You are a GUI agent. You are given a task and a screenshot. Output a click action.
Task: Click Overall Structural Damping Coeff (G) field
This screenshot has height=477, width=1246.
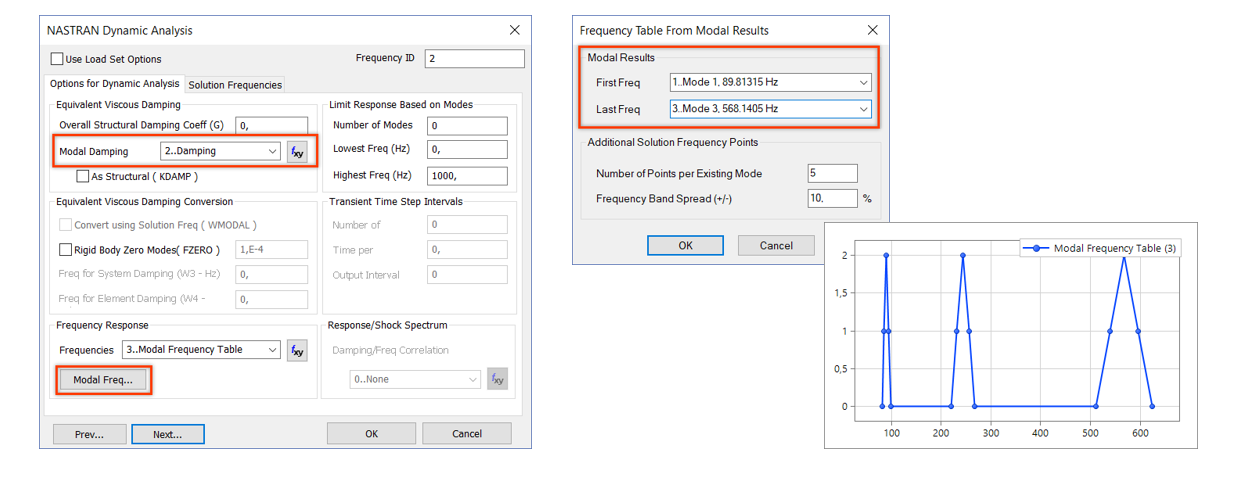[x=271, y=126]
